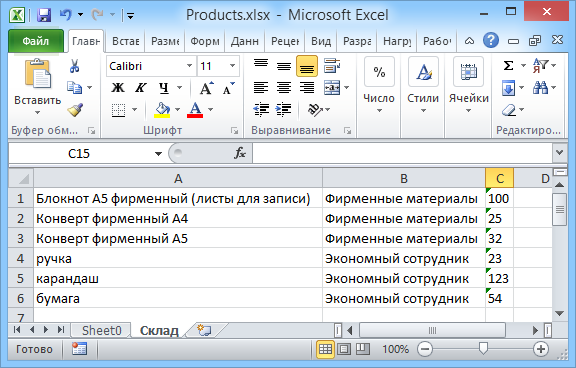Screen dimensions: 576x368
Task: Switch to the Sheet0 worksheet tab
Action: [x=101, y=331]
